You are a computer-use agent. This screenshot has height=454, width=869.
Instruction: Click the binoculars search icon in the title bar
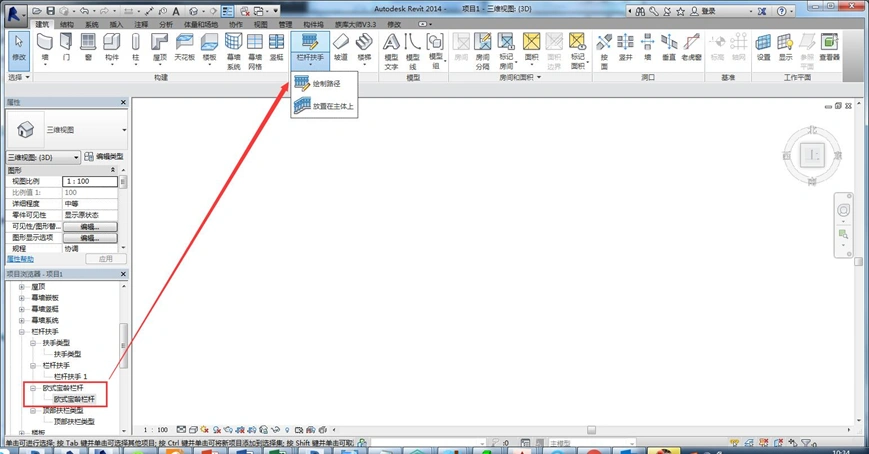click(640, 11)
